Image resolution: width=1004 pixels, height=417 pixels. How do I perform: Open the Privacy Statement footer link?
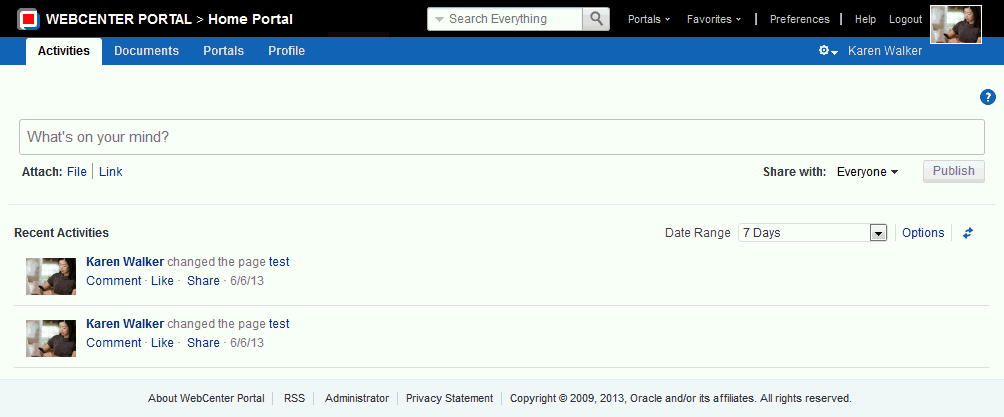point(449,398)
